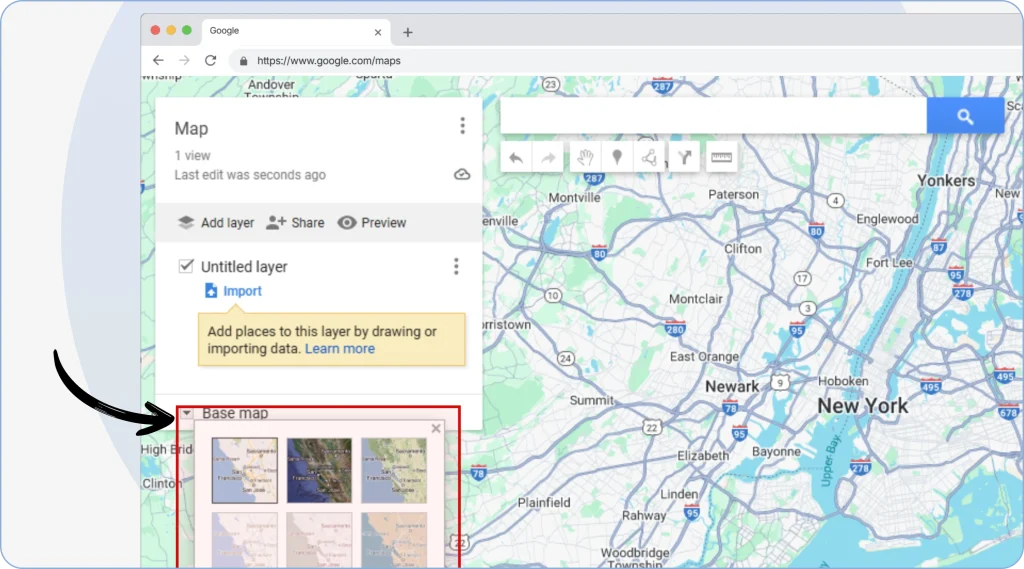Choose the Satellite base map thumbnail
Viewport: 1024px width, 569px height.
tap(319, 470)
